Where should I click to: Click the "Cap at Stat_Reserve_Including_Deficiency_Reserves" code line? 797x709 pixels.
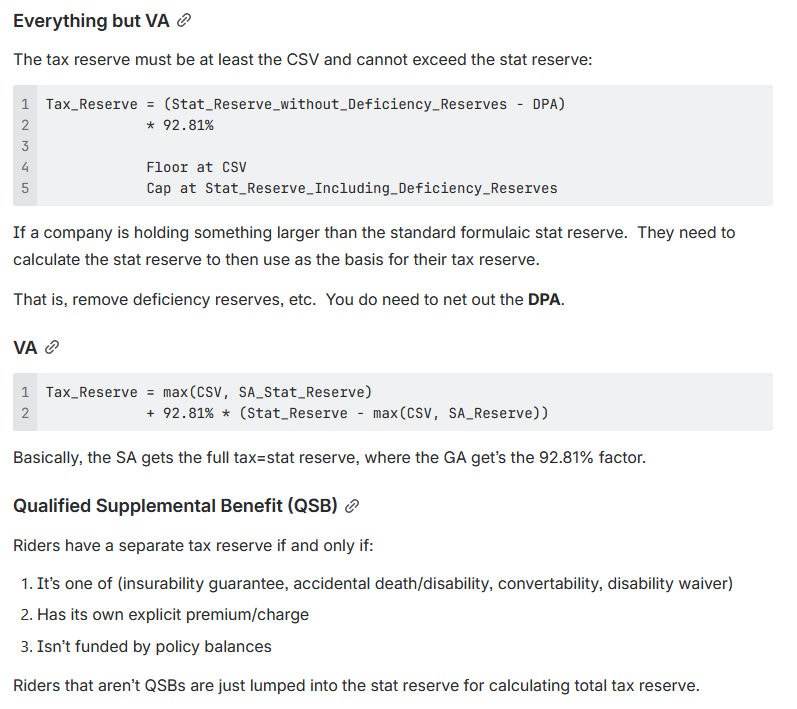pyautogui.click(x=351, y=188)
